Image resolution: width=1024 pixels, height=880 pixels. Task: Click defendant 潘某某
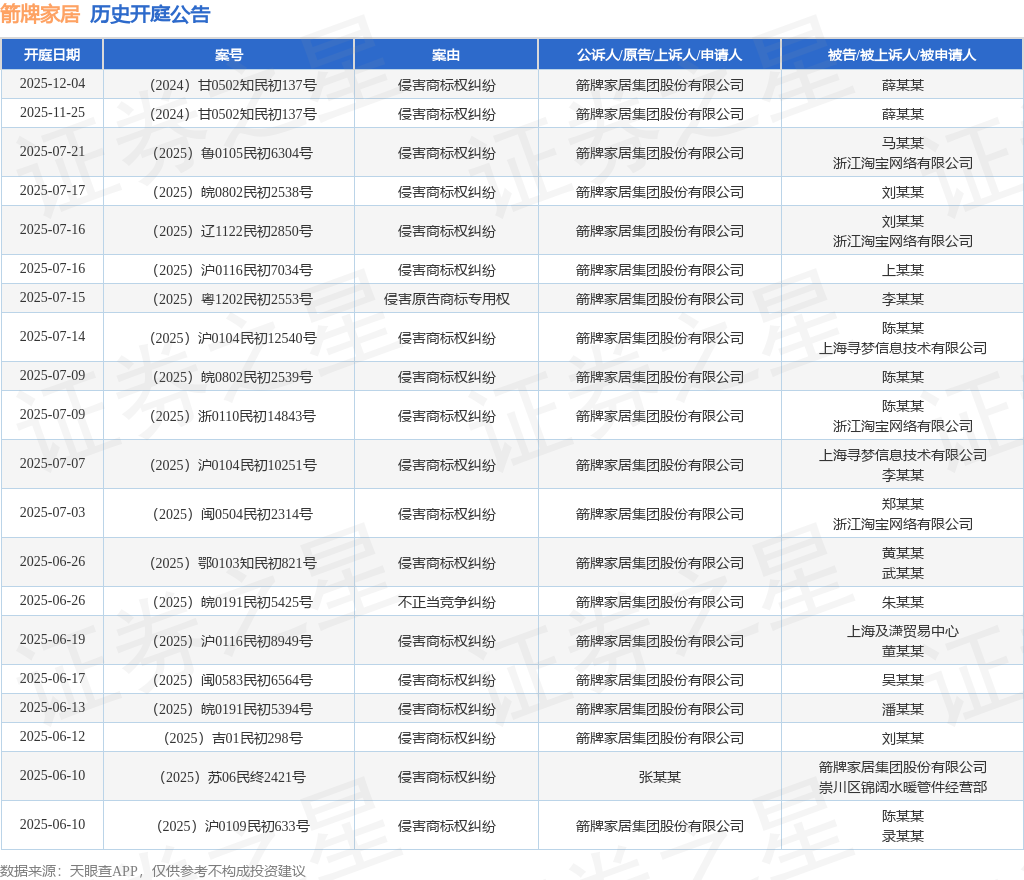coord(903,710)
